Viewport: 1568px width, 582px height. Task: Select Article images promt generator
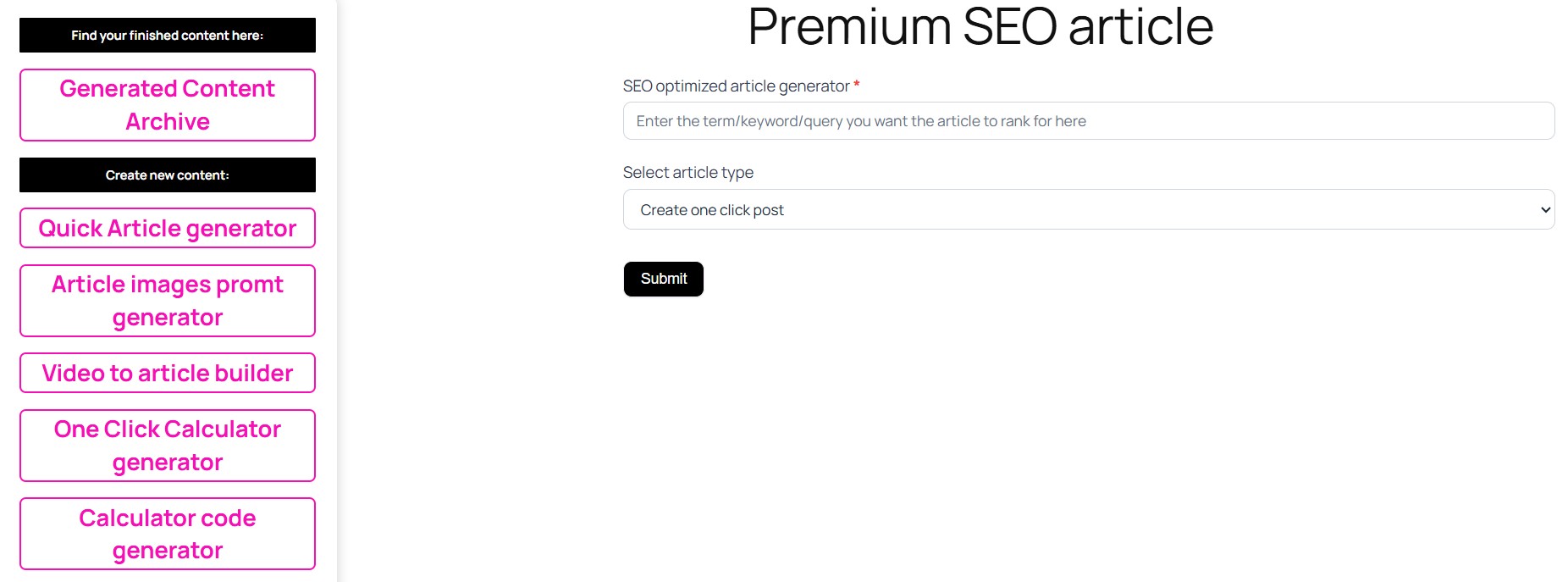pos(167,301)
